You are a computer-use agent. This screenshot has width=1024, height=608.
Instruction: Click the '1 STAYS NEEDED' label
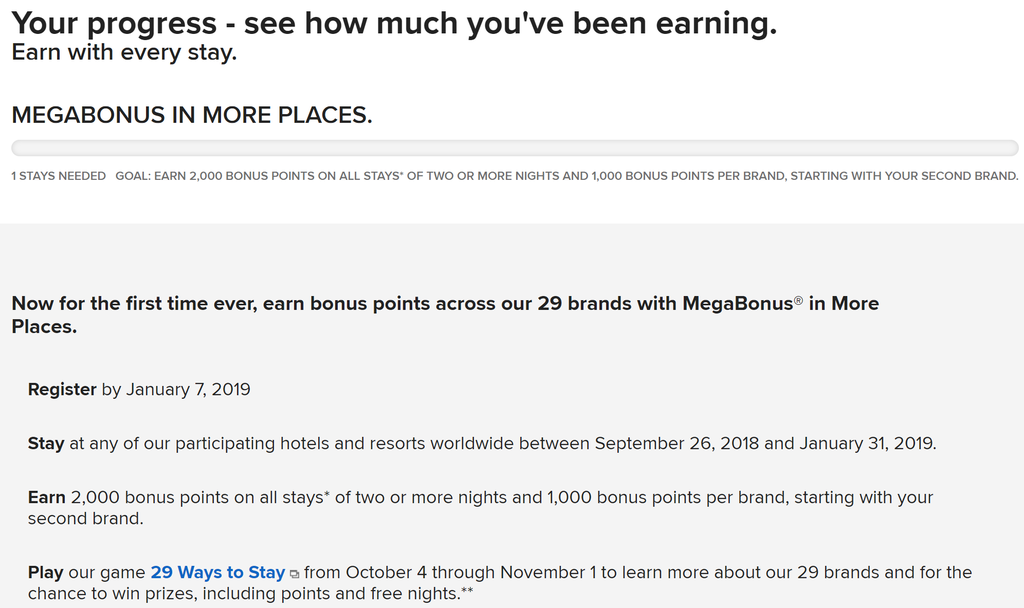coord(59,176)
